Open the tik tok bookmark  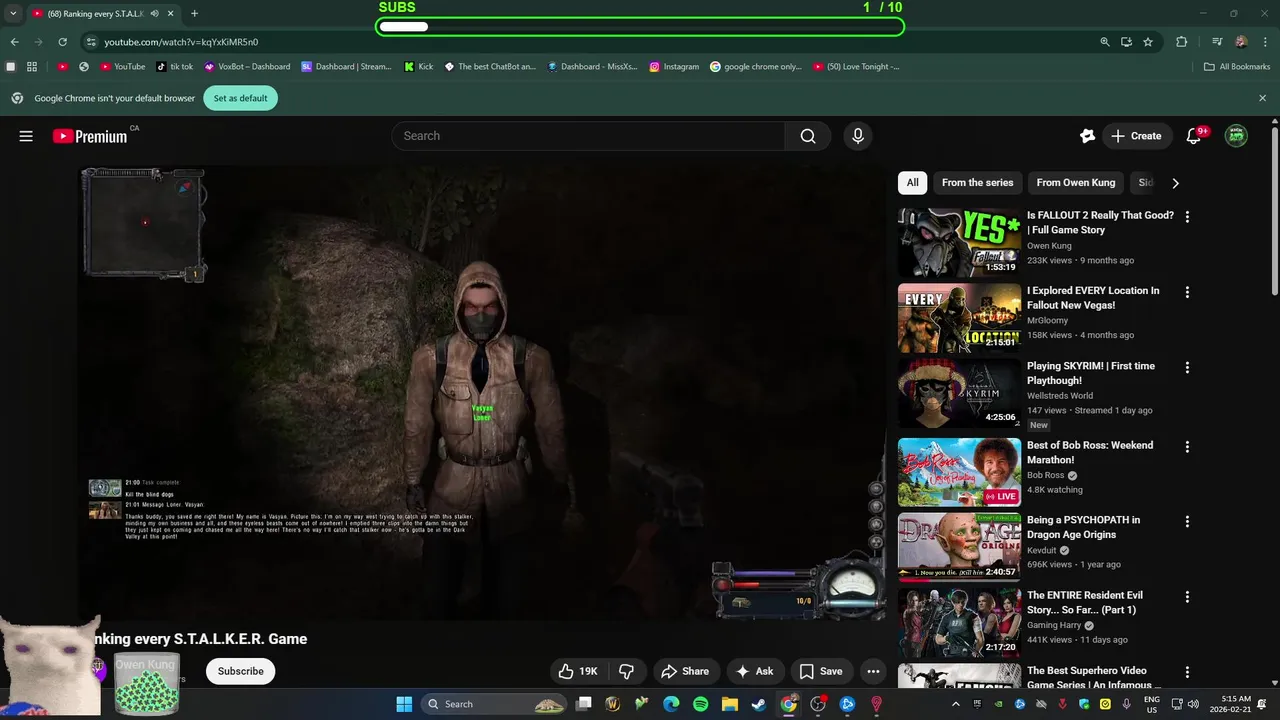[175, 67]
